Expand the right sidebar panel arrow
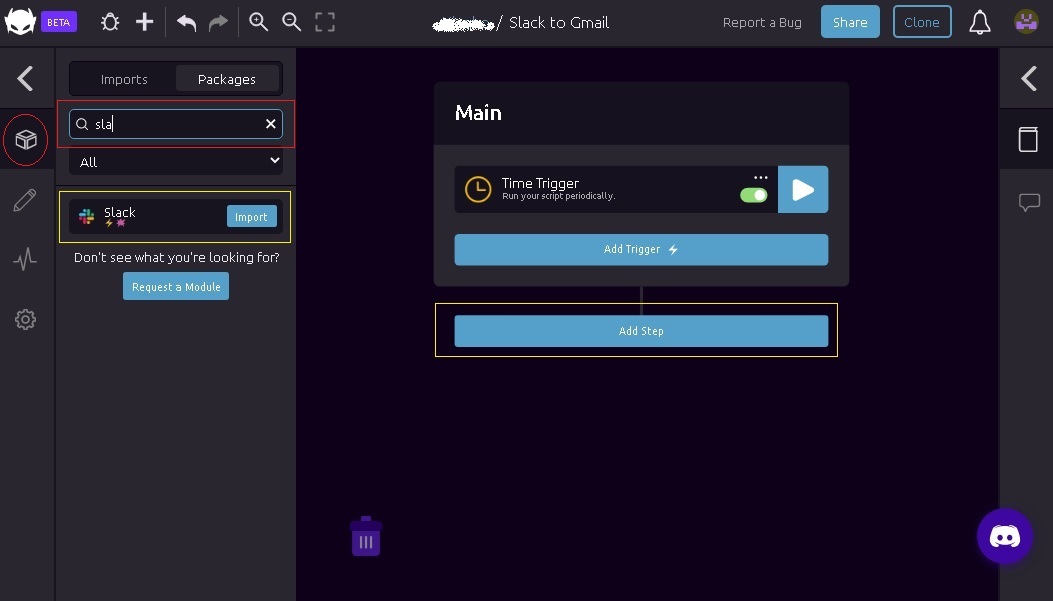 (1029, 79)
